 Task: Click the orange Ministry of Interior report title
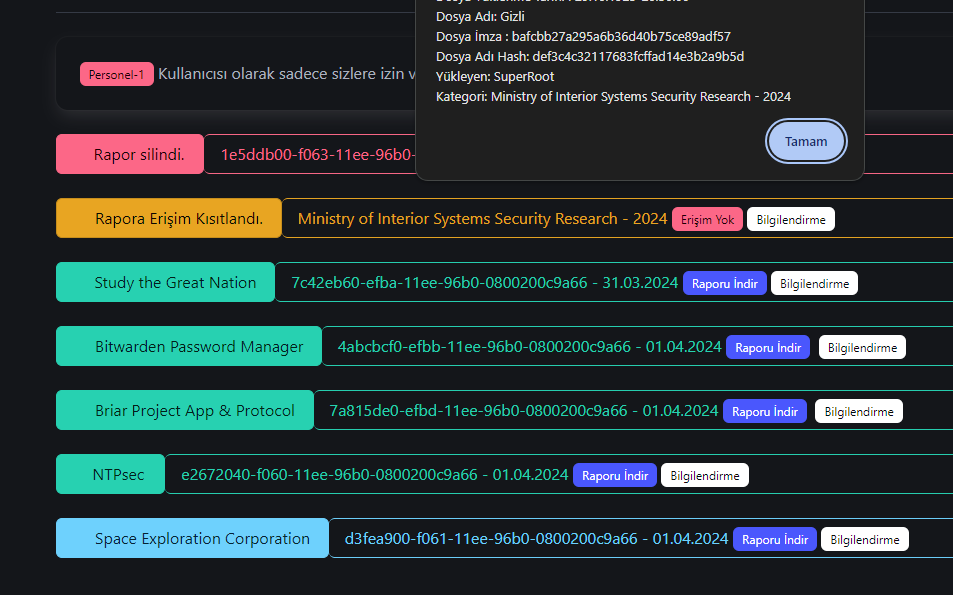(483, 219)
